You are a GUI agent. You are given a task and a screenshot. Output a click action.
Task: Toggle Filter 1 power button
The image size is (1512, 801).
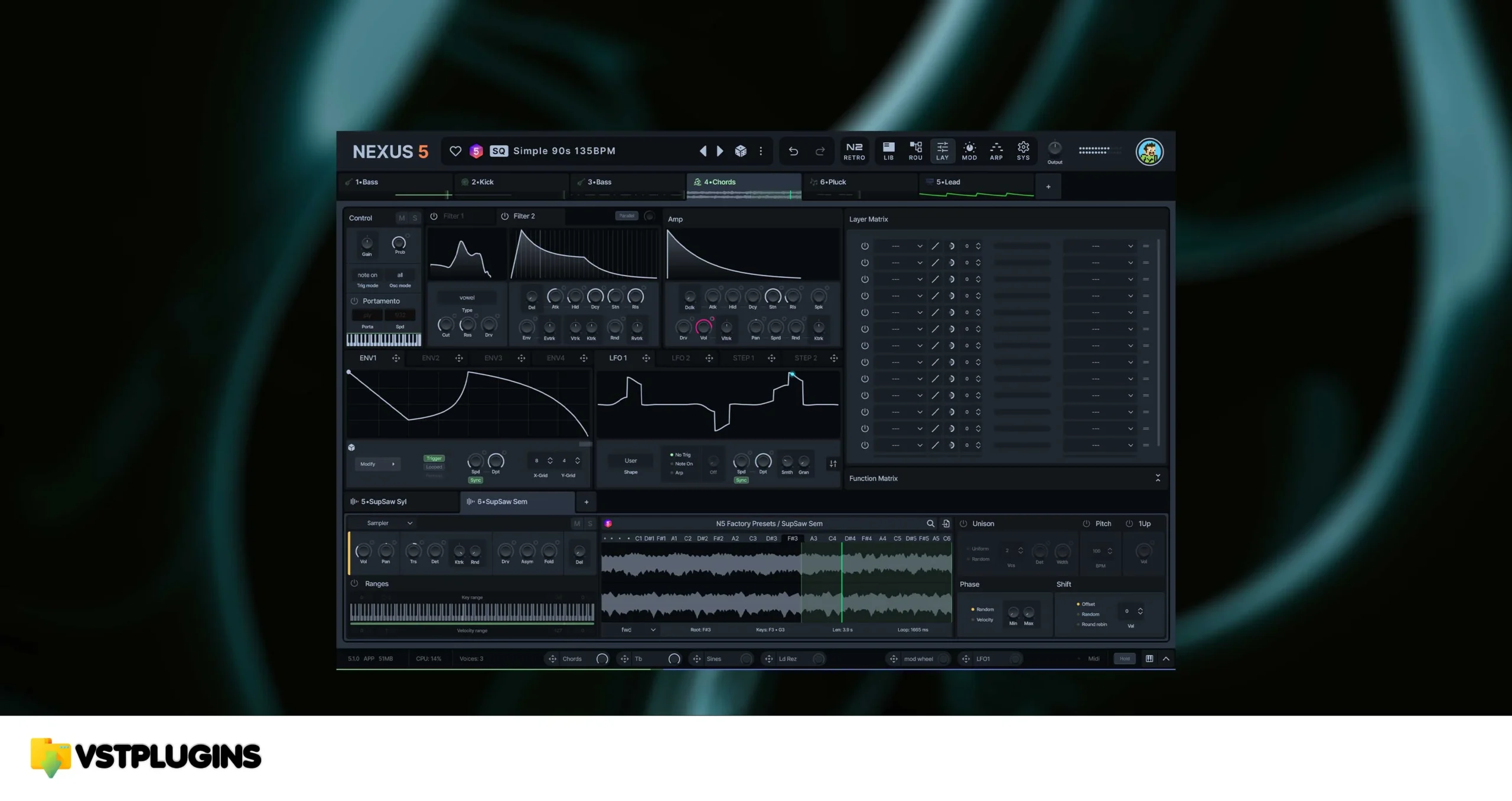coord(434,216)
